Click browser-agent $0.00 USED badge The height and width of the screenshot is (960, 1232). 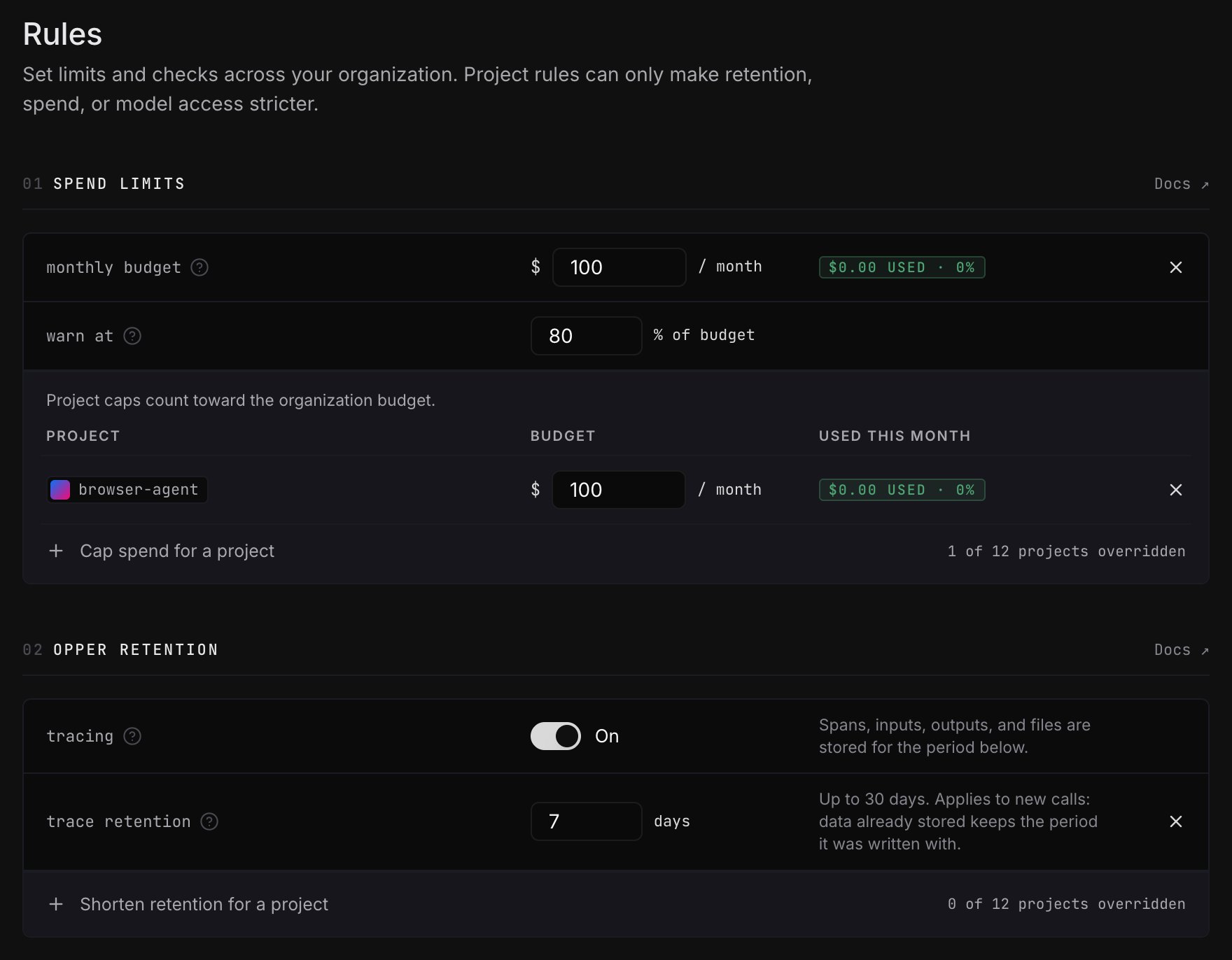pyautogui.click(x=902, y=490)
